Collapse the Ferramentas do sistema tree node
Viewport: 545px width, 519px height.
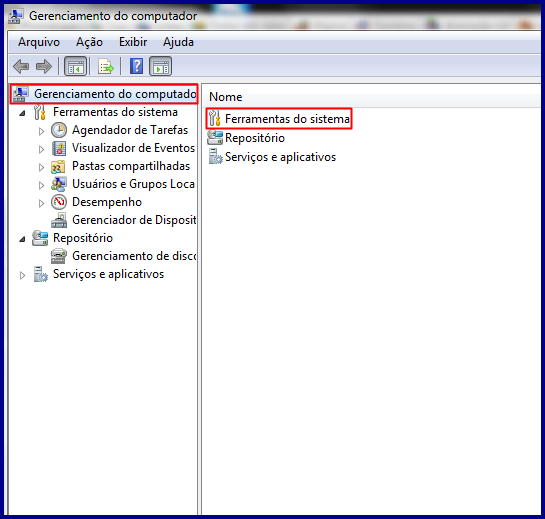pos(23,113)
